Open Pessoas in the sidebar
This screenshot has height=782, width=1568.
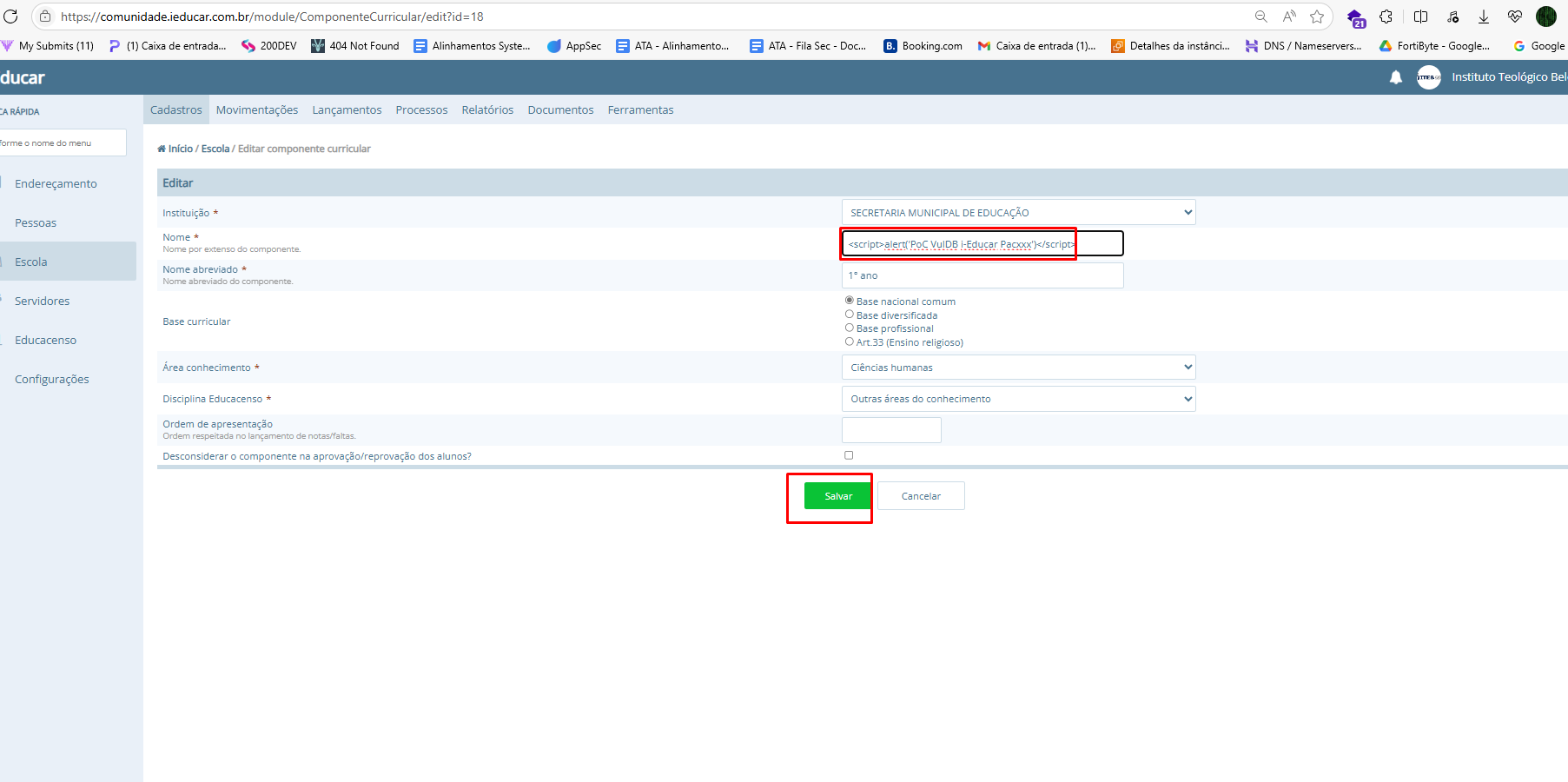click(x=36, y=222)
